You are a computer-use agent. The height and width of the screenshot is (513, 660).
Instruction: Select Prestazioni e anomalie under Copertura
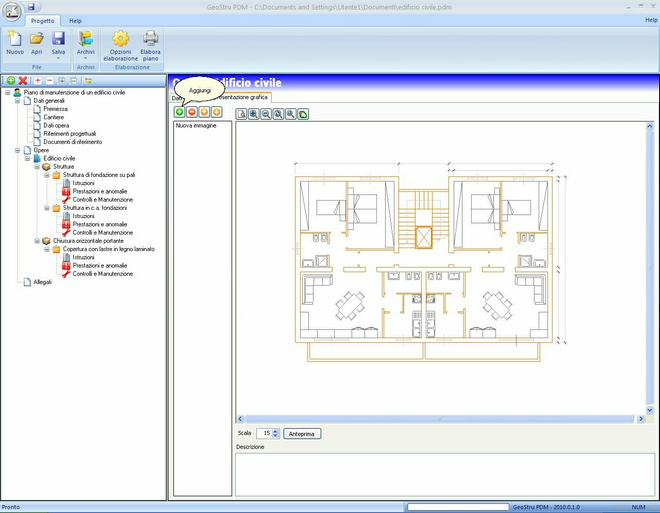click(100, 266)
